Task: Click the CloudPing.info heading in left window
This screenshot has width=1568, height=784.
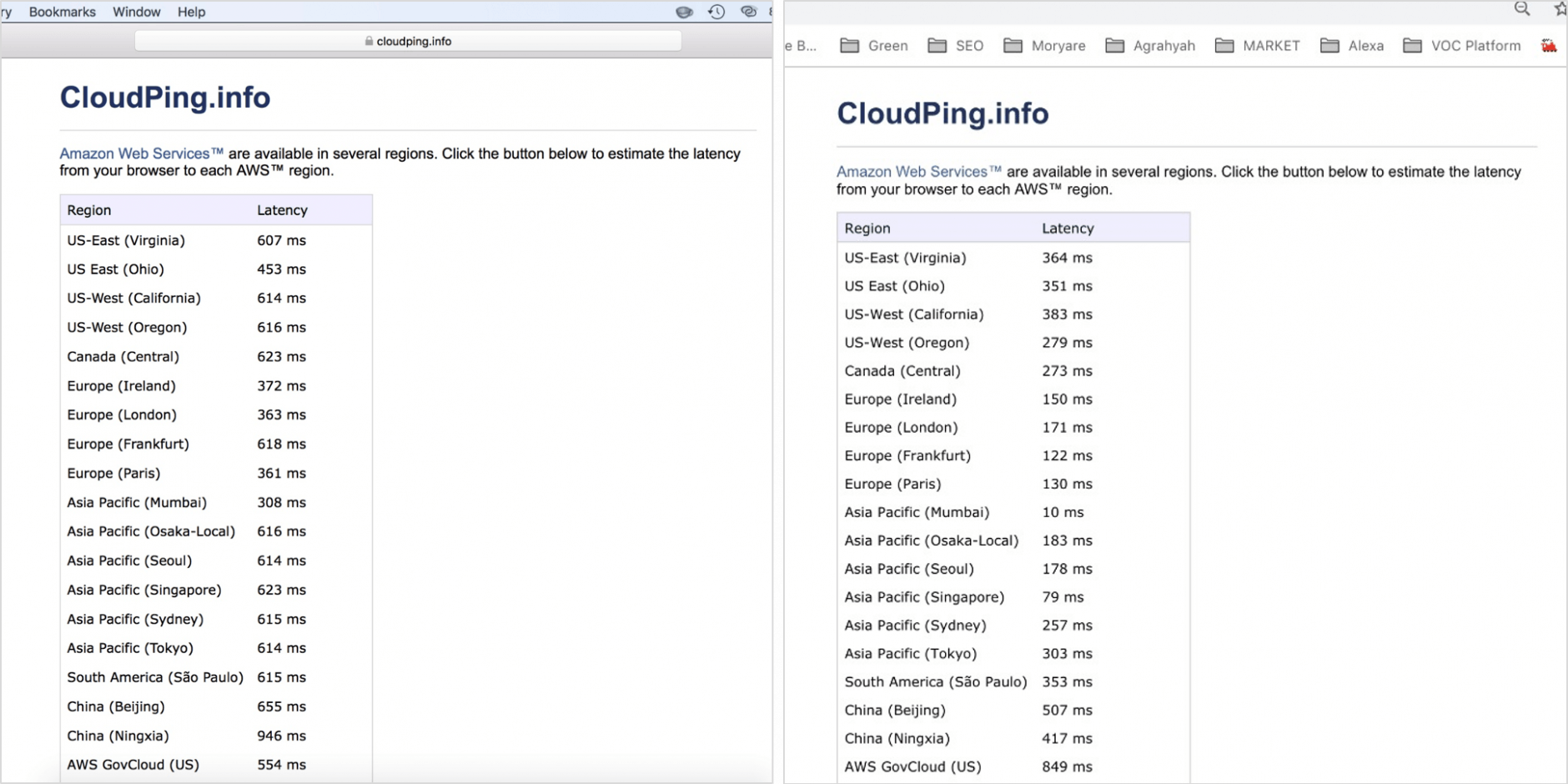Action: point(165,98)
